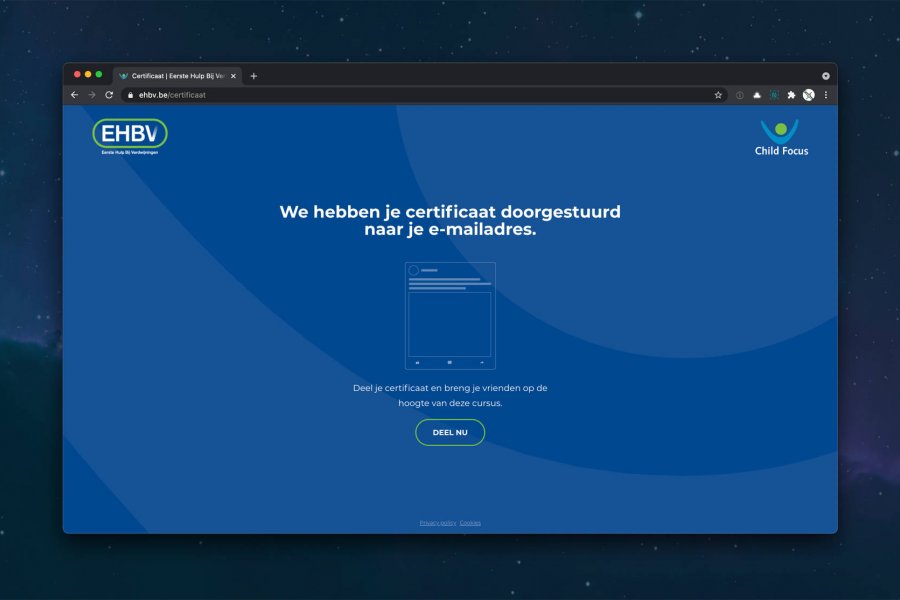Reload the ehbv.be page
Viewport: 900px width, 600px height.
point(109,95)
